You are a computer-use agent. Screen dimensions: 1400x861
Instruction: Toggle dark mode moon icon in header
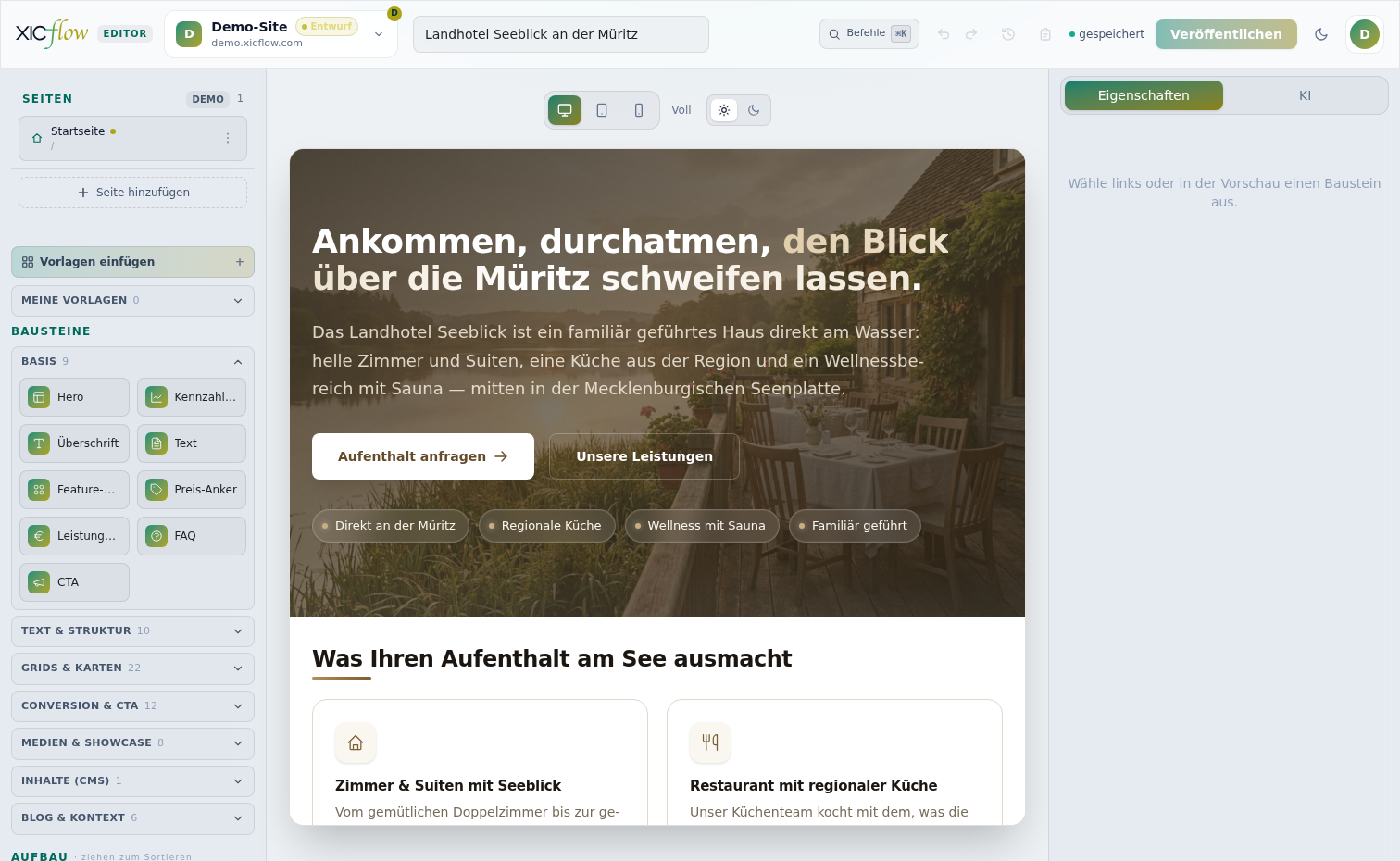(x=1321, y=34)
